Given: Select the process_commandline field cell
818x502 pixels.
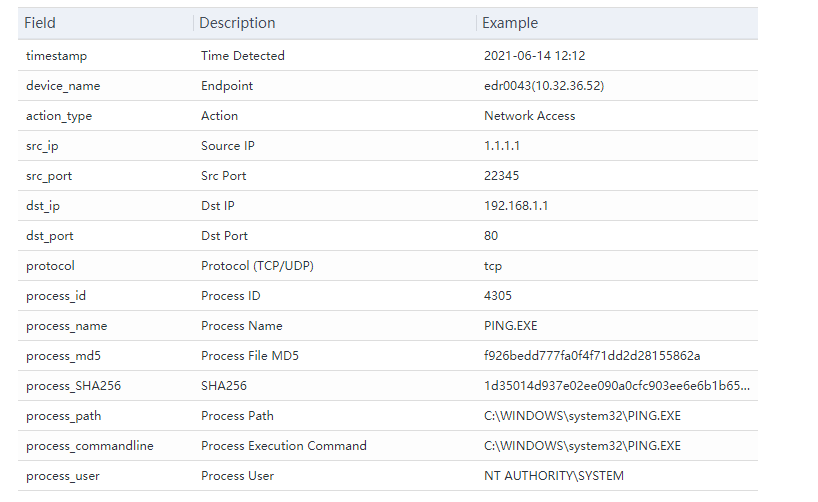Looking at the screenshot, I should click(x=89, y=446).
